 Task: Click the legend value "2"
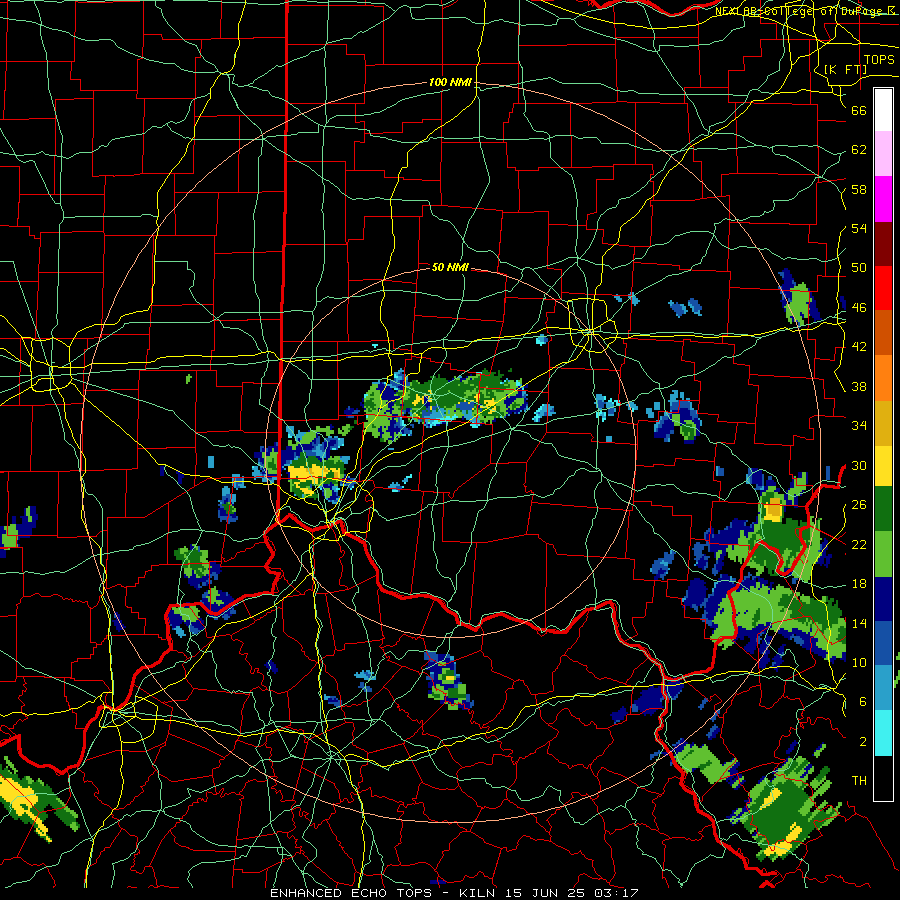(862, 742)
